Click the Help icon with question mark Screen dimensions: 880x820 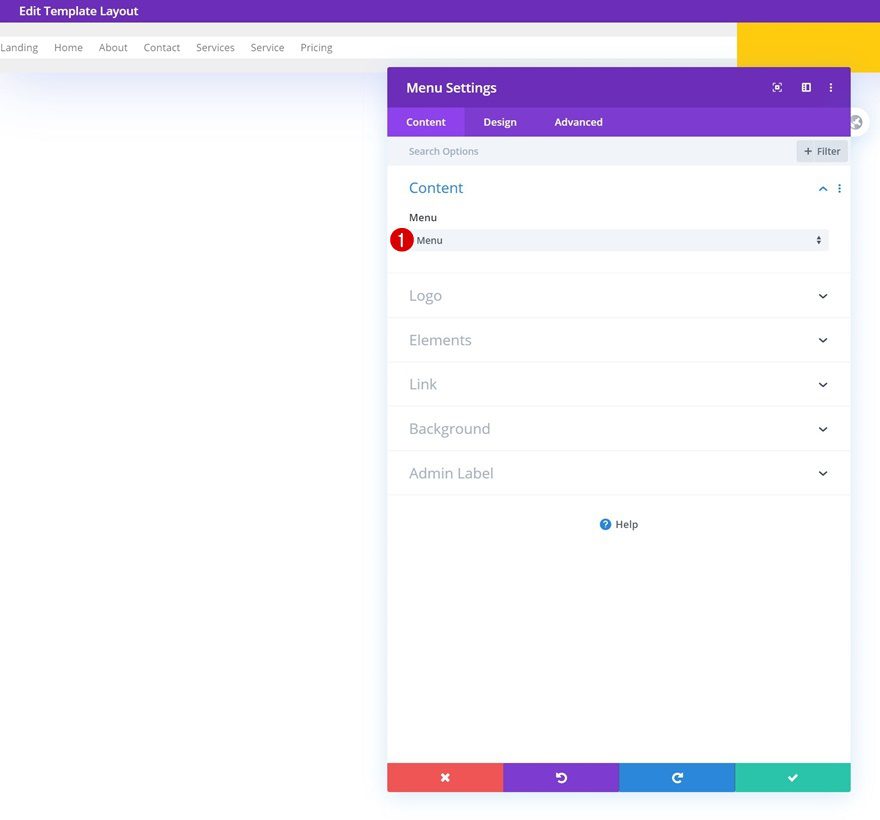(x=604, y=523)
